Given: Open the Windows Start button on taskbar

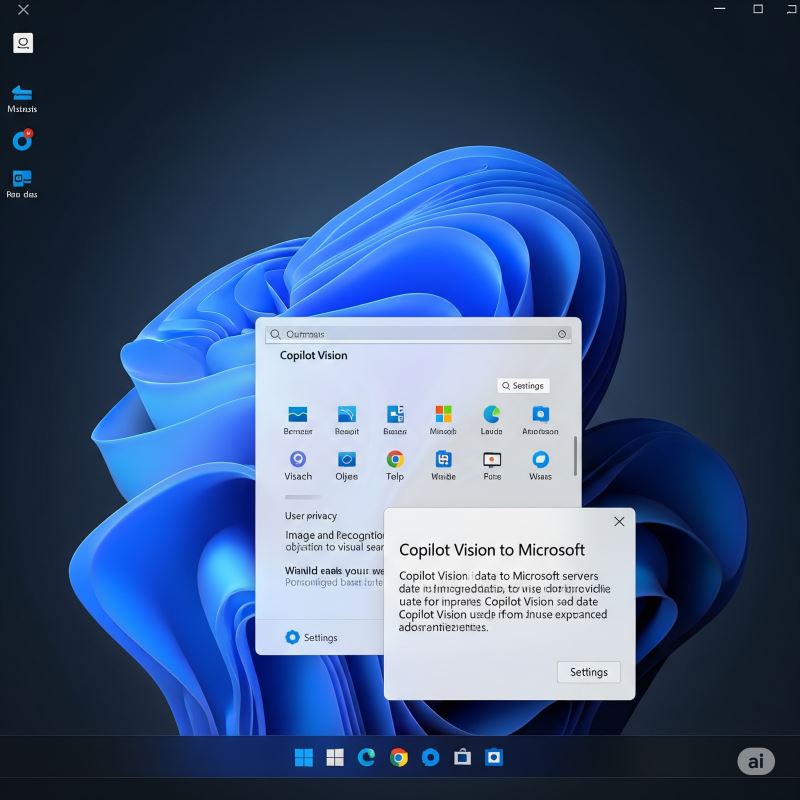Looking at the screenshot, I should (304, 758).
